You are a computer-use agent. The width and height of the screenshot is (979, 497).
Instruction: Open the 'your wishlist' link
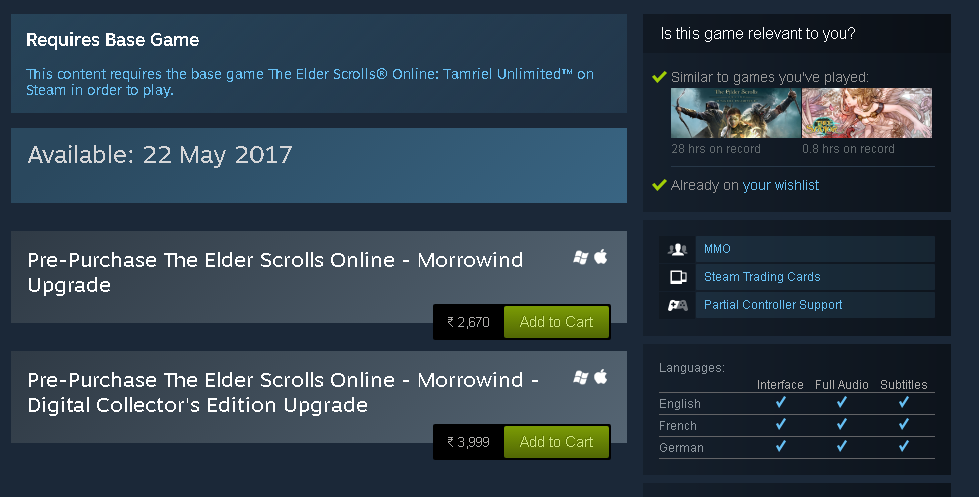pos(780,185)
